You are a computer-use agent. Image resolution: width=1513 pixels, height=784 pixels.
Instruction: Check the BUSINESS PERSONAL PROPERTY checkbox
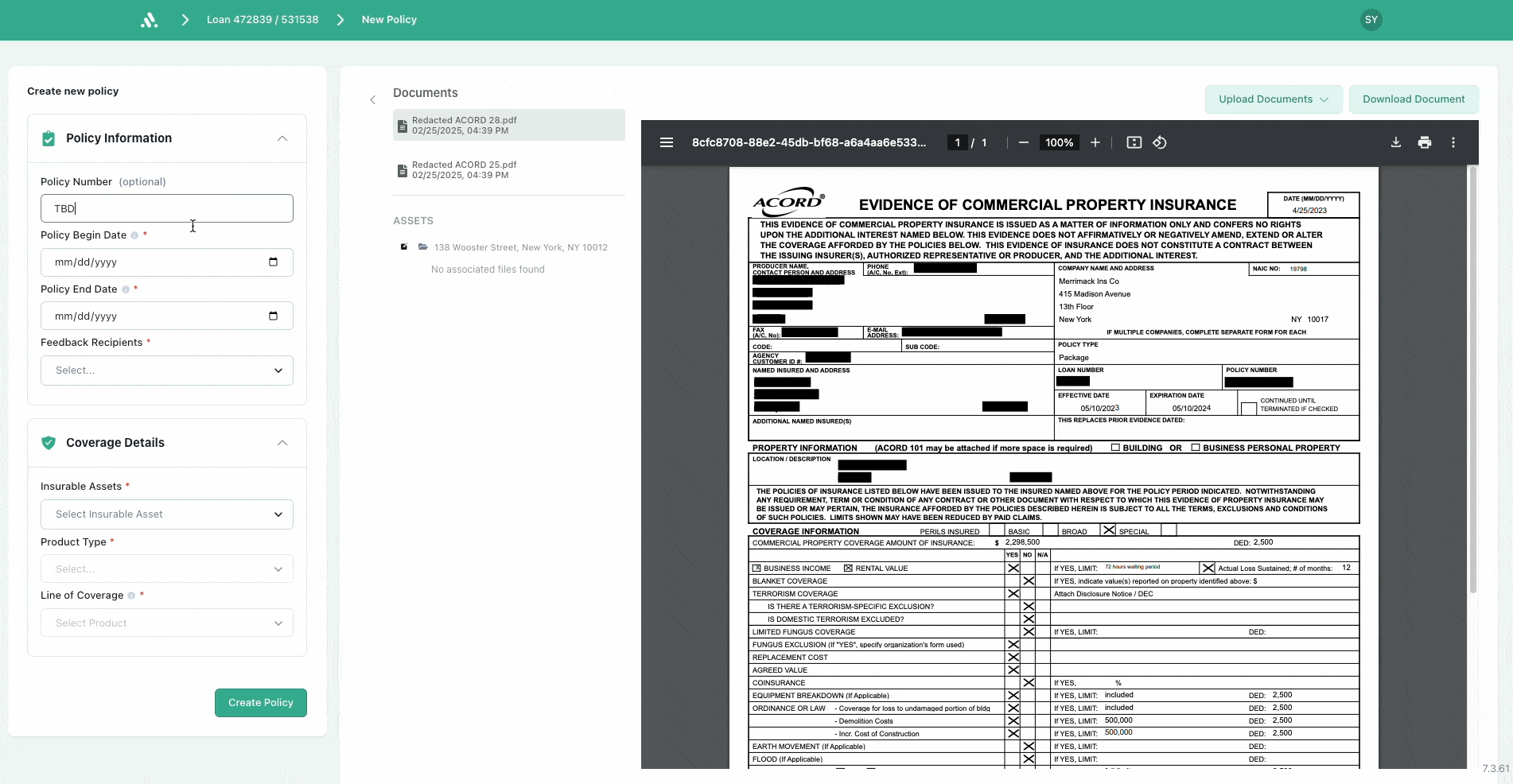click(x=1195, y=448)
